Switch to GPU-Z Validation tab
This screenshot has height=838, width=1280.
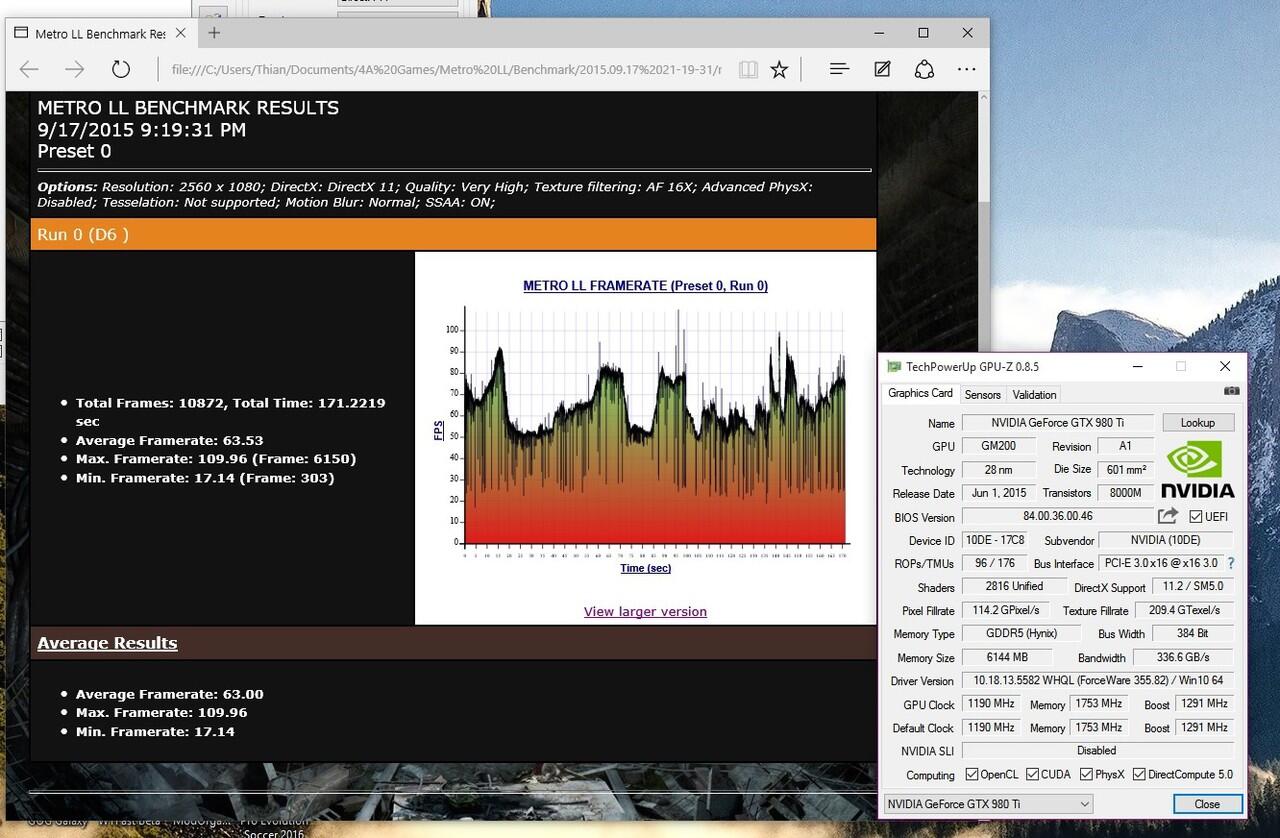(x=1034, y=395)
